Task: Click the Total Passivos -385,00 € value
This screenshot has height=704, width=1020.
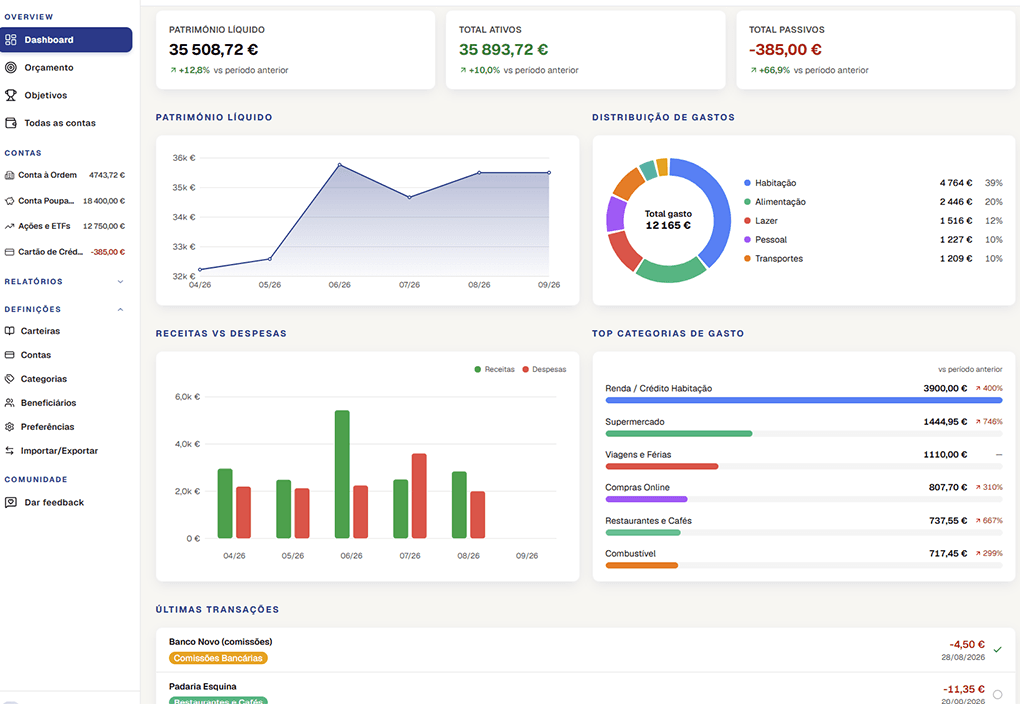Action: 785,49
